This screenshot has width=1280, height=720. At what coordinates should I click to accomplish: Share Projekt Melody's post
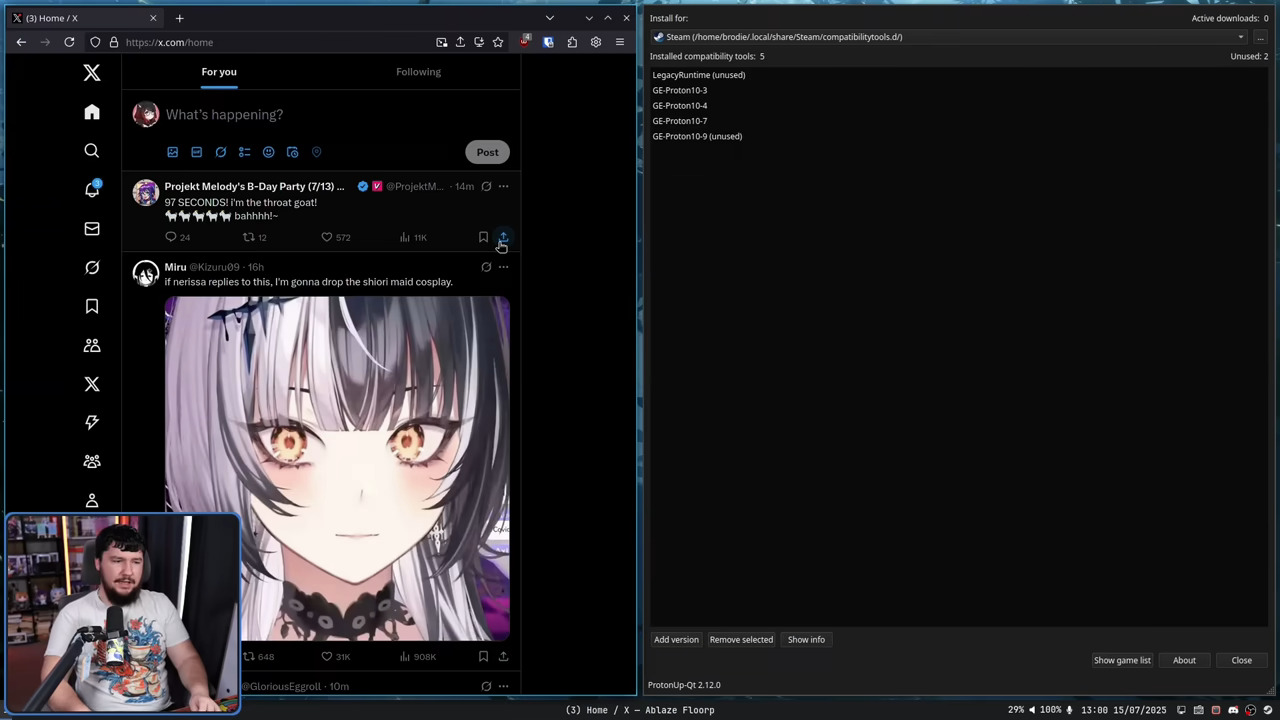(x=503, y=237)
